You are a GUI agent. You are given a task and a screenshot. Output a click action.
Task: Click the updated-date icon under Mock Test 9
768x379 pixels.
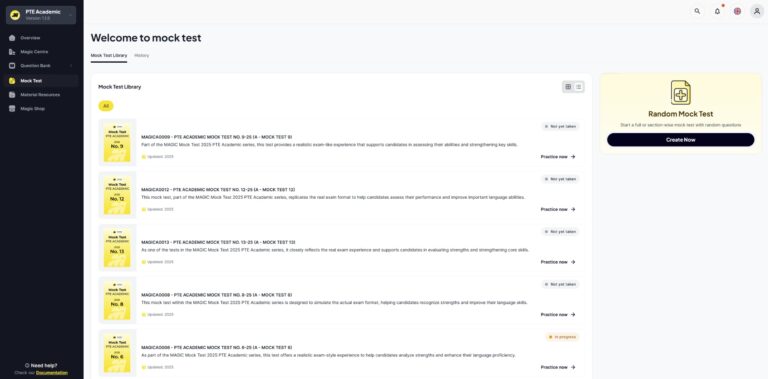pos(144,157)
